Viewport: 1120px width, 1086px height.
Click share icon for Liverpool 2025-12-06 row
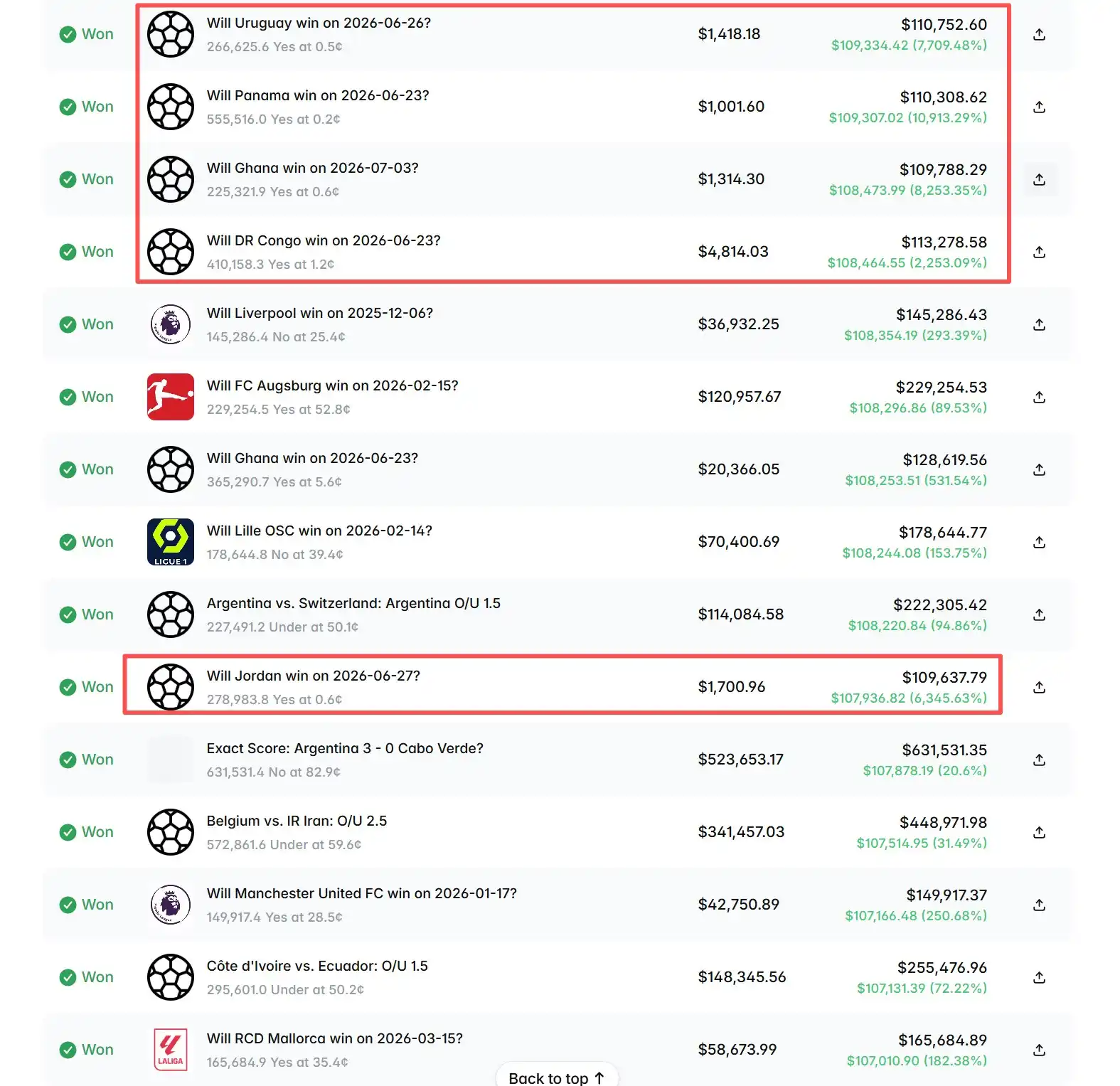[x=1039, y=324]
